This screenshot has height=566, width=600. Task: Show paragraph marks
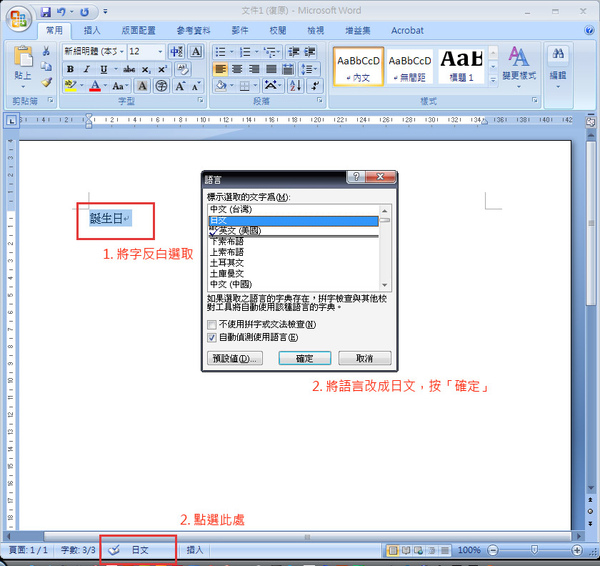(315, 86)
